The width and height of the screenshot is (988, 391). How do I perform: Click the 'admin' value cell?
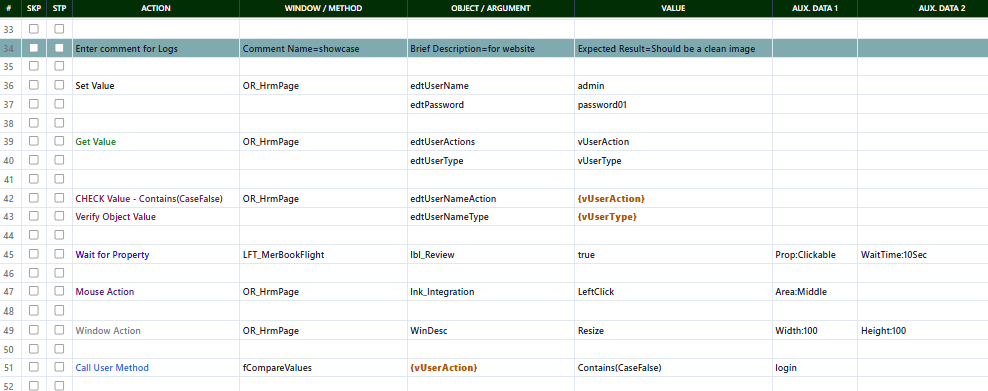coord(674,86)
